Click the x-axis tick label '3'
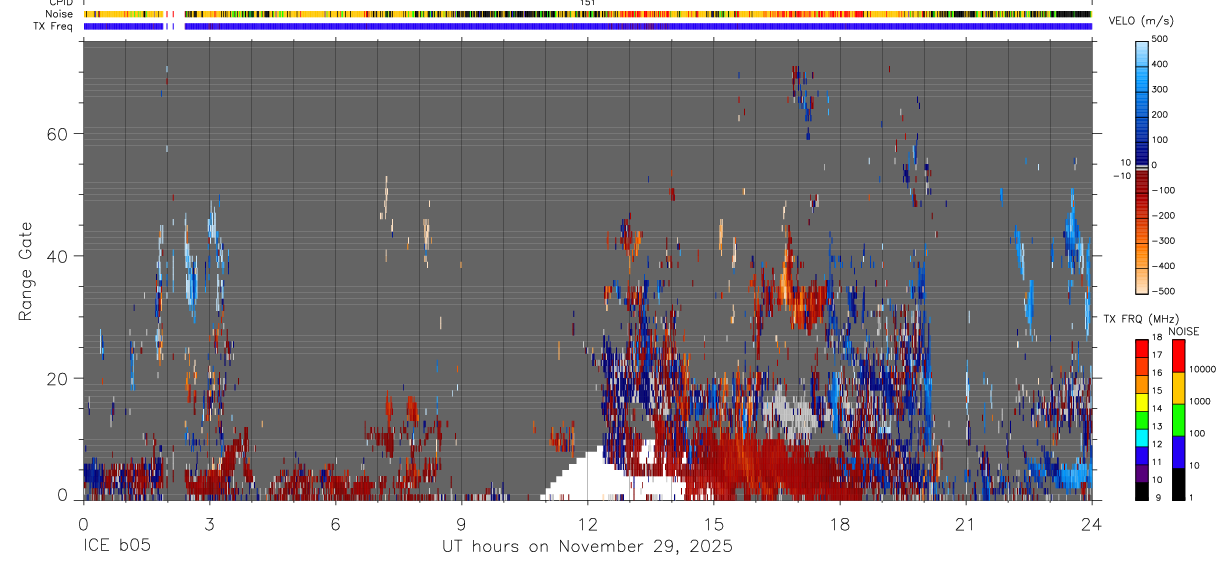Screen dimensions: 1228x567 209,523
